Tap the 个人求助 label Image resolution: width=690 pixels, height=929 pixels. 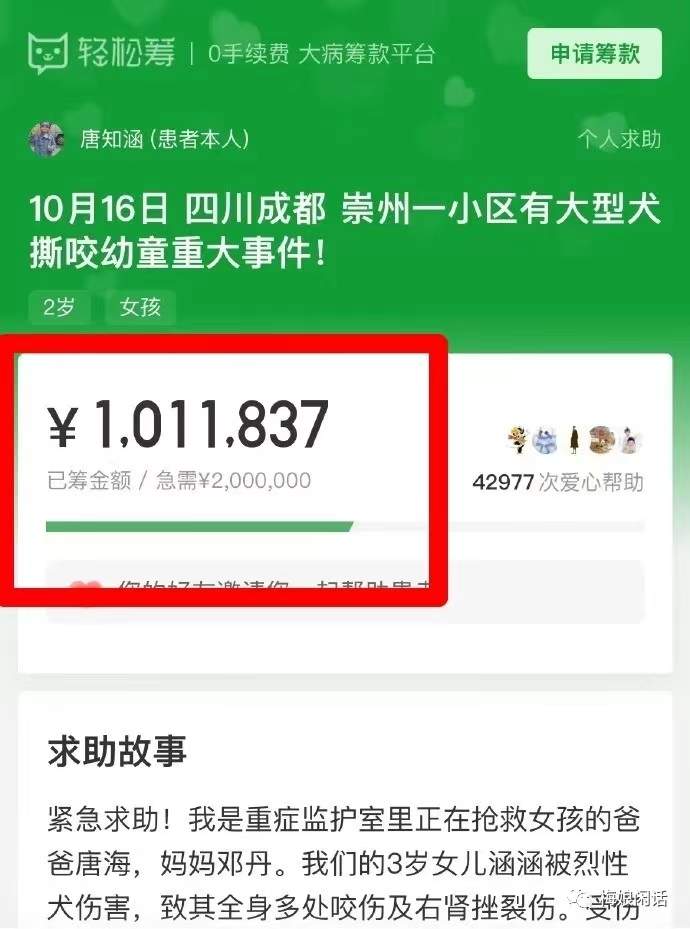(x=619, y=140)
